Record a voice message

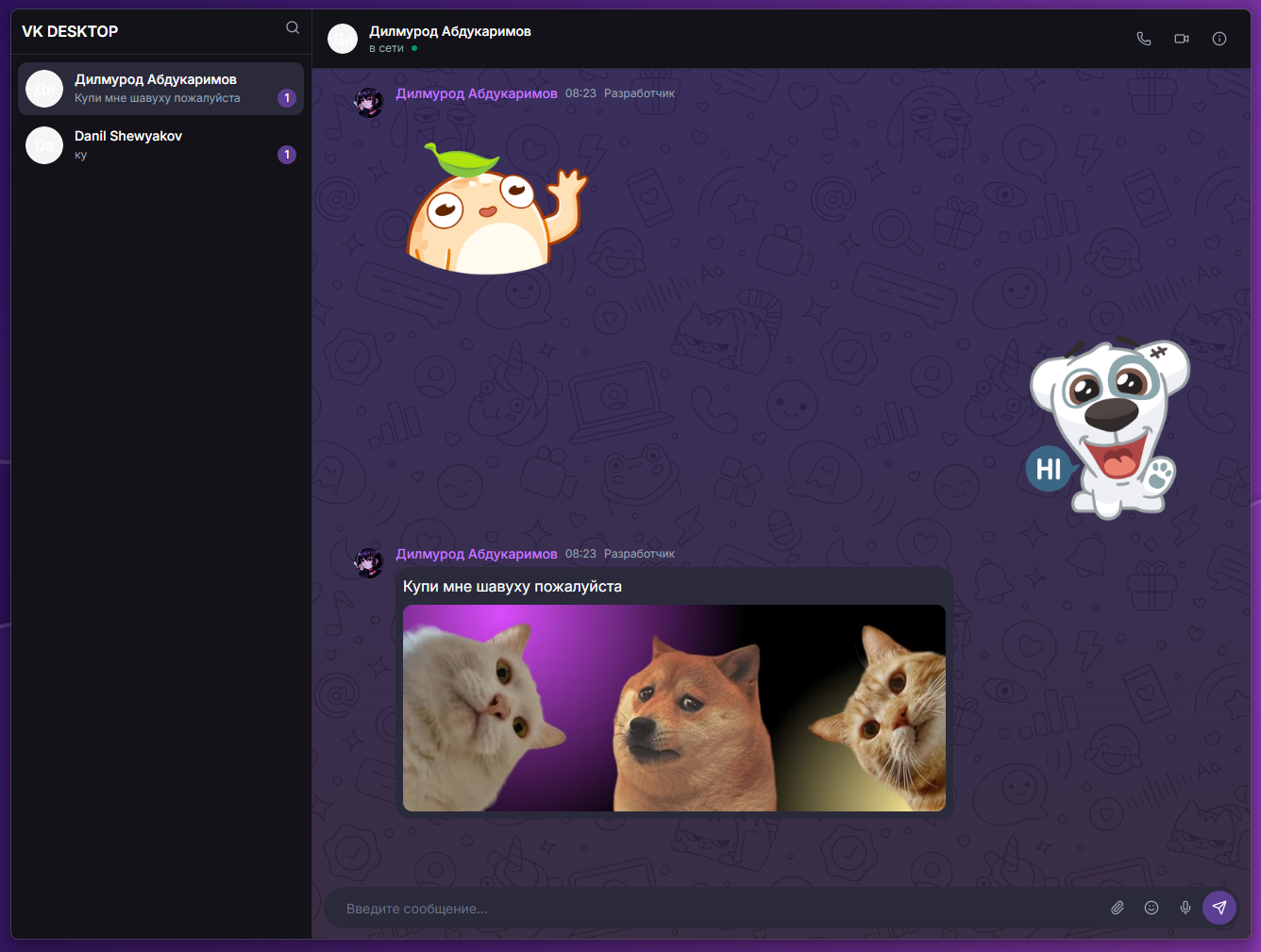(x=1185, y=908)
